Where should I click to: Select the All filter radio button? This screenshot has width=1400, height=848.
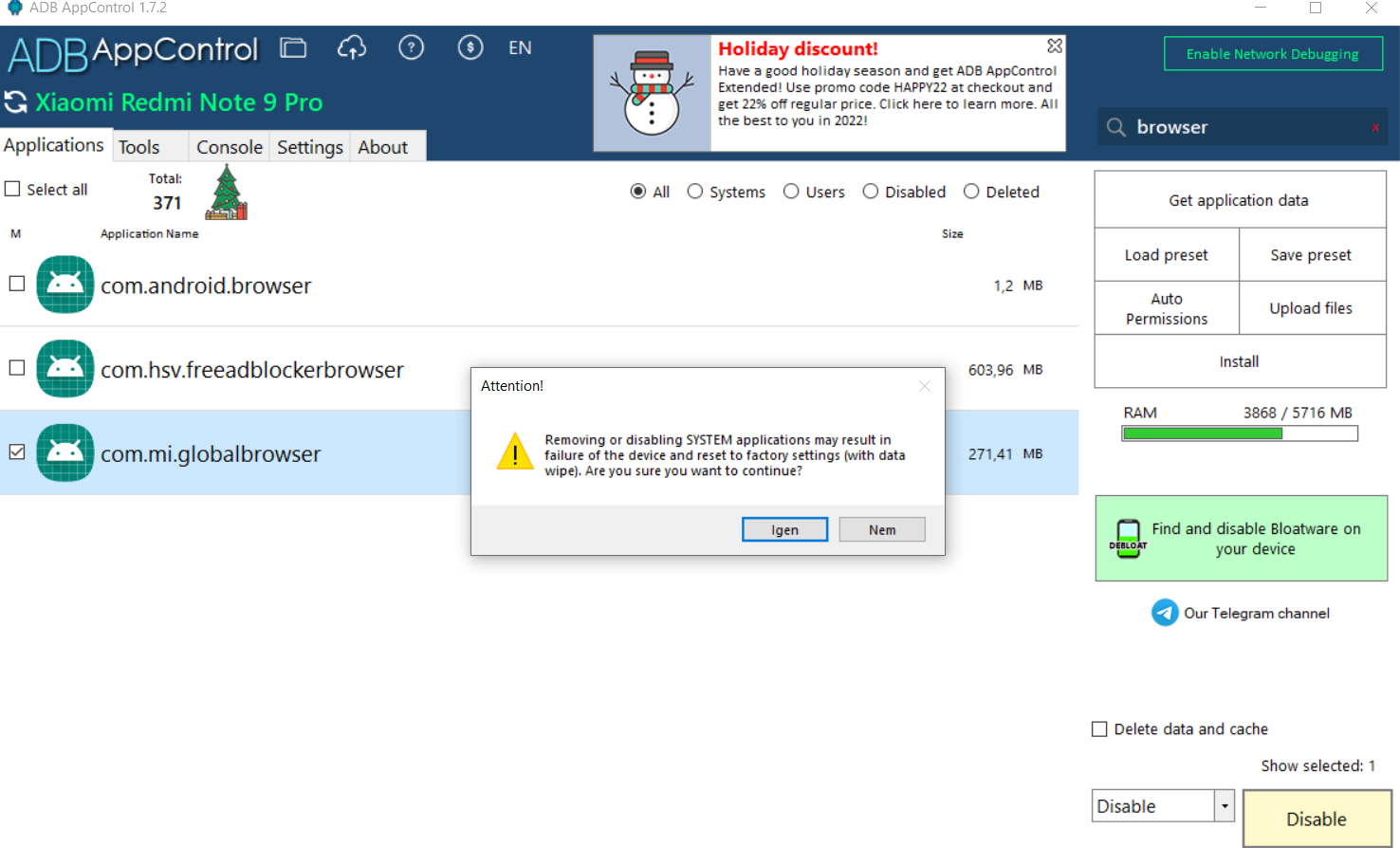pyautogui.click(x=638, y=192)
